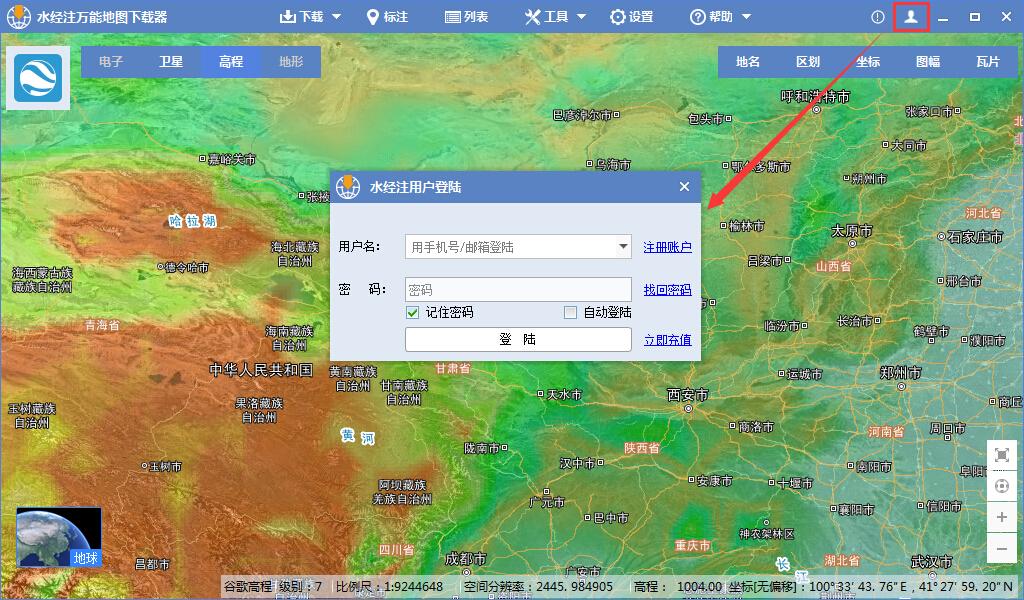1024x600 pixels.
Task: Select the 地名 place-name tab
Action: [748, 61]
